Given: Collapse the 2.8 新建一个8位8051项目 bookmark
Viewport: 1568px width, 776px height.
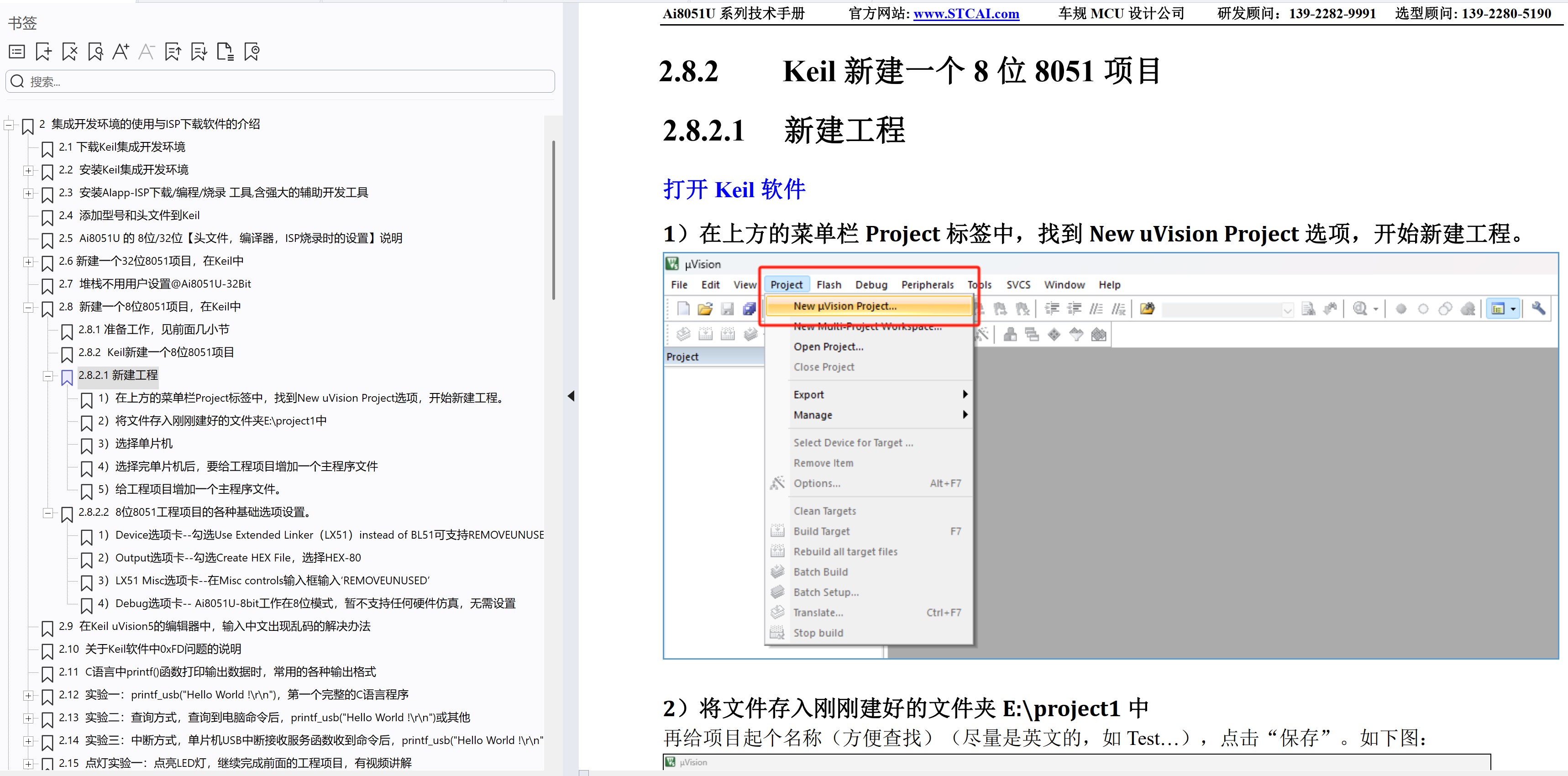Looking at the screenshot, I should click(28, 307).
